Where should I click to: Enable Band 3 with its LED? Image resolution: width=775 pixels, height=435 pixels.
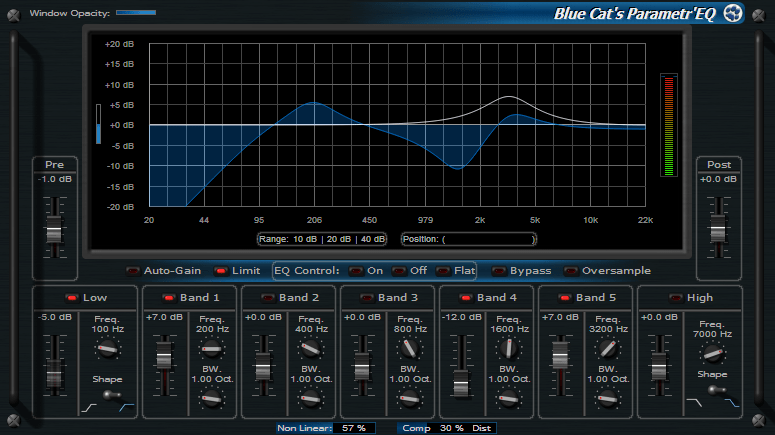click(367, 298)
